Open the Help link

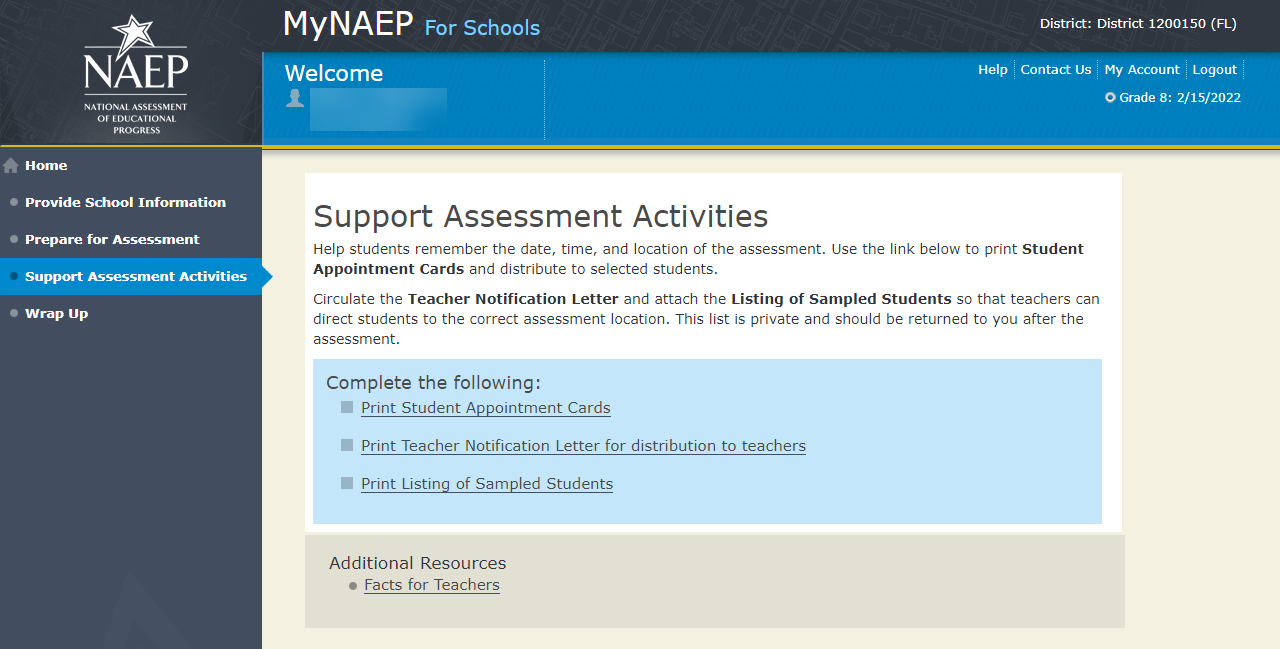(993, 70)
